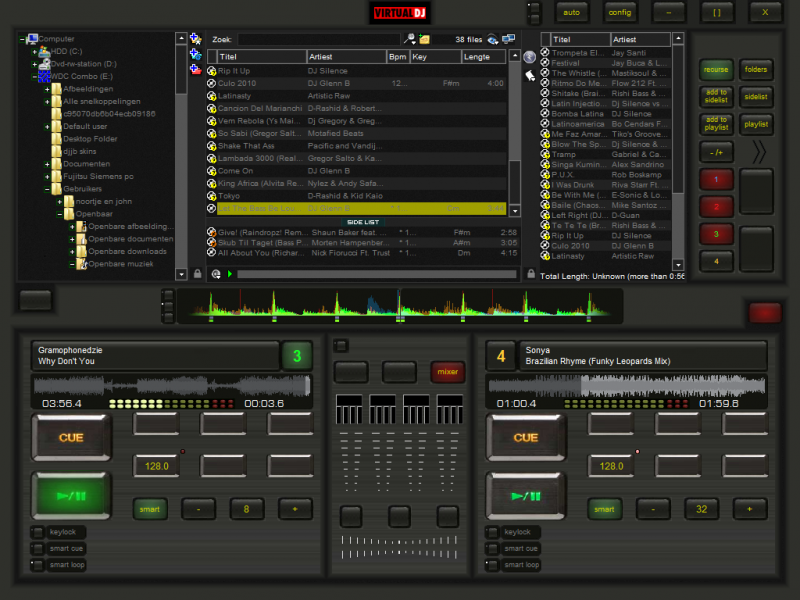
Task: Collapse the WDC Combo (E:) node
Action: pos(35,77)
